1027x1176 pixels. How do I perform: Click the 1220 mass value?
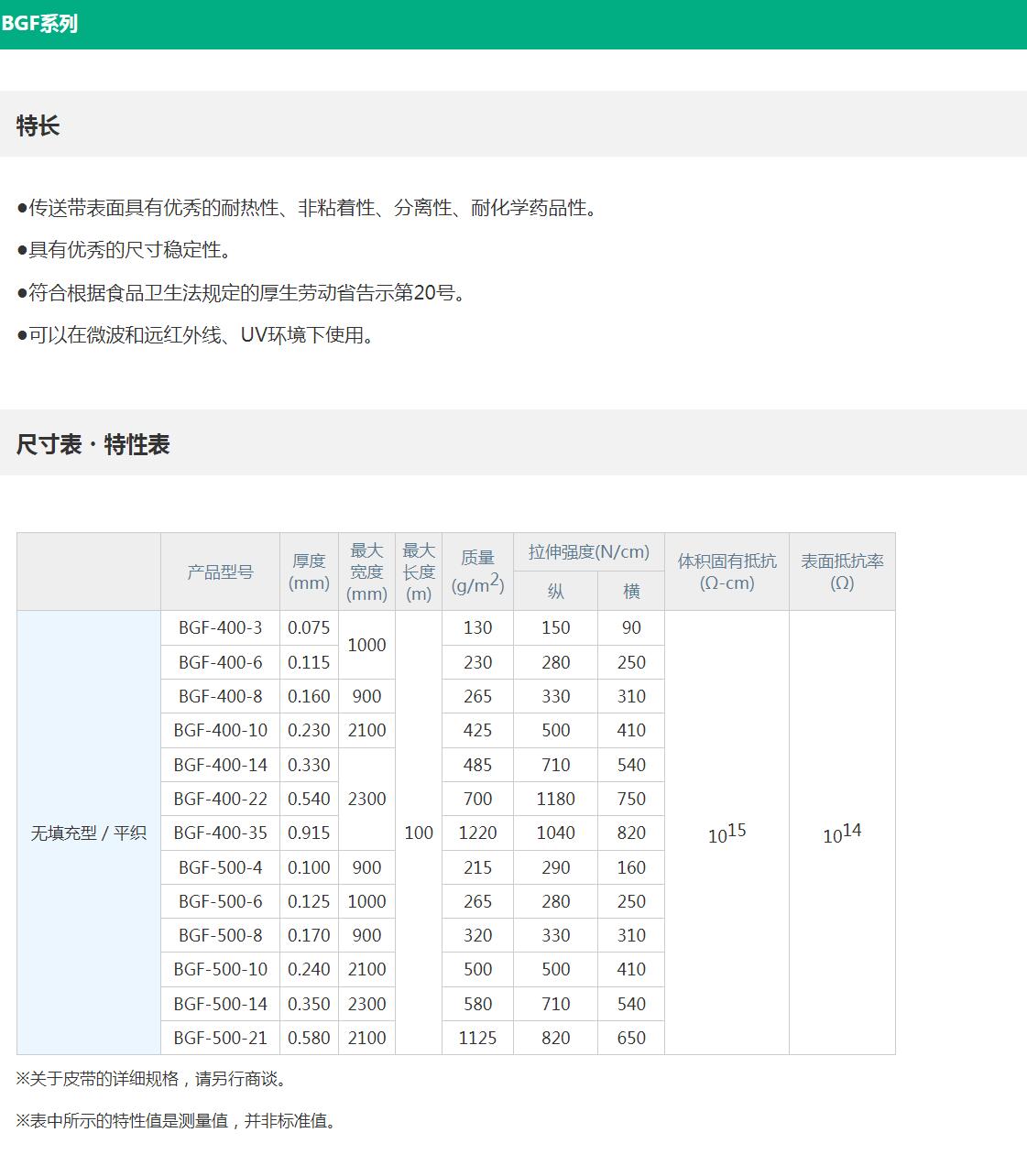477,833
